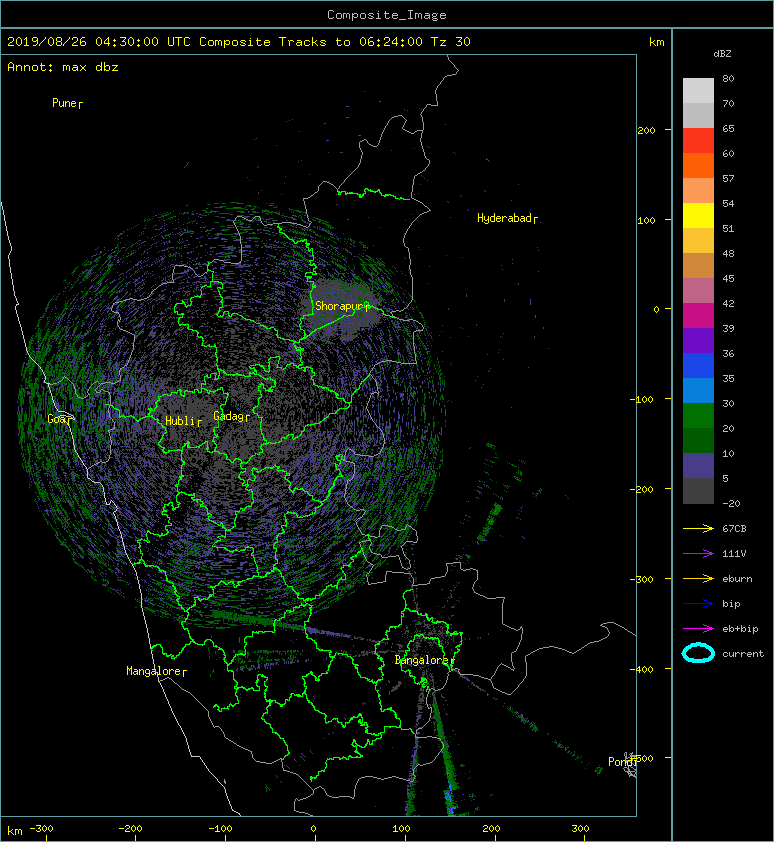Click the 06:24:00 track end time
Image resolution: width=774 pixels, height=842 pixels.
[x=391, y=42]
